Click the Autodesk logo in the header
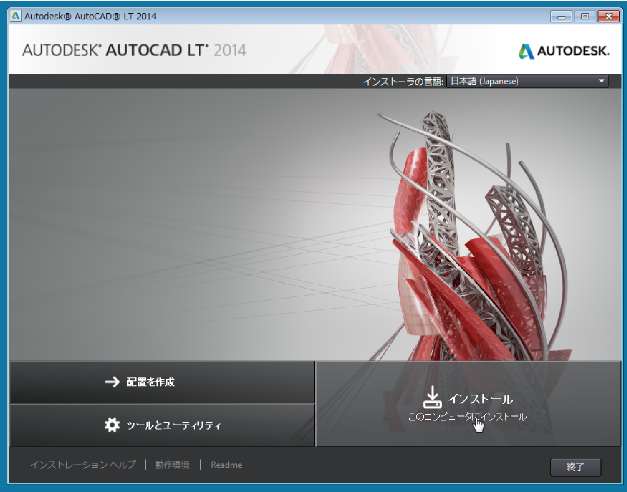Screen dimensions: 627x492 coord(564,51)
